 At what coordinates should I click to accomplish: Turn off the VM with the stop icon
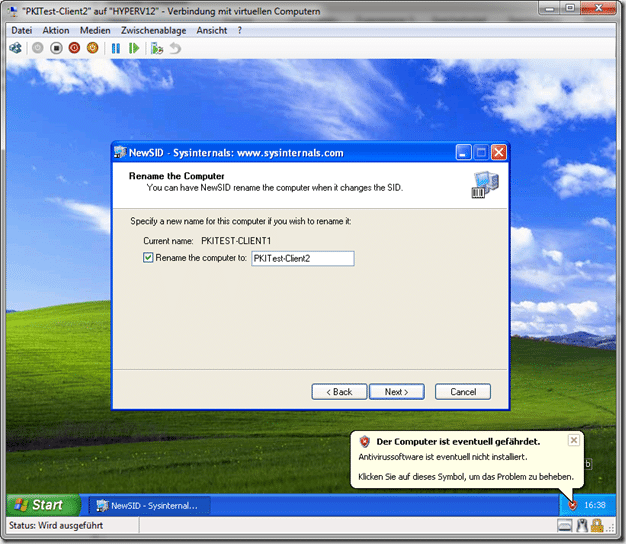coord(56,48)
